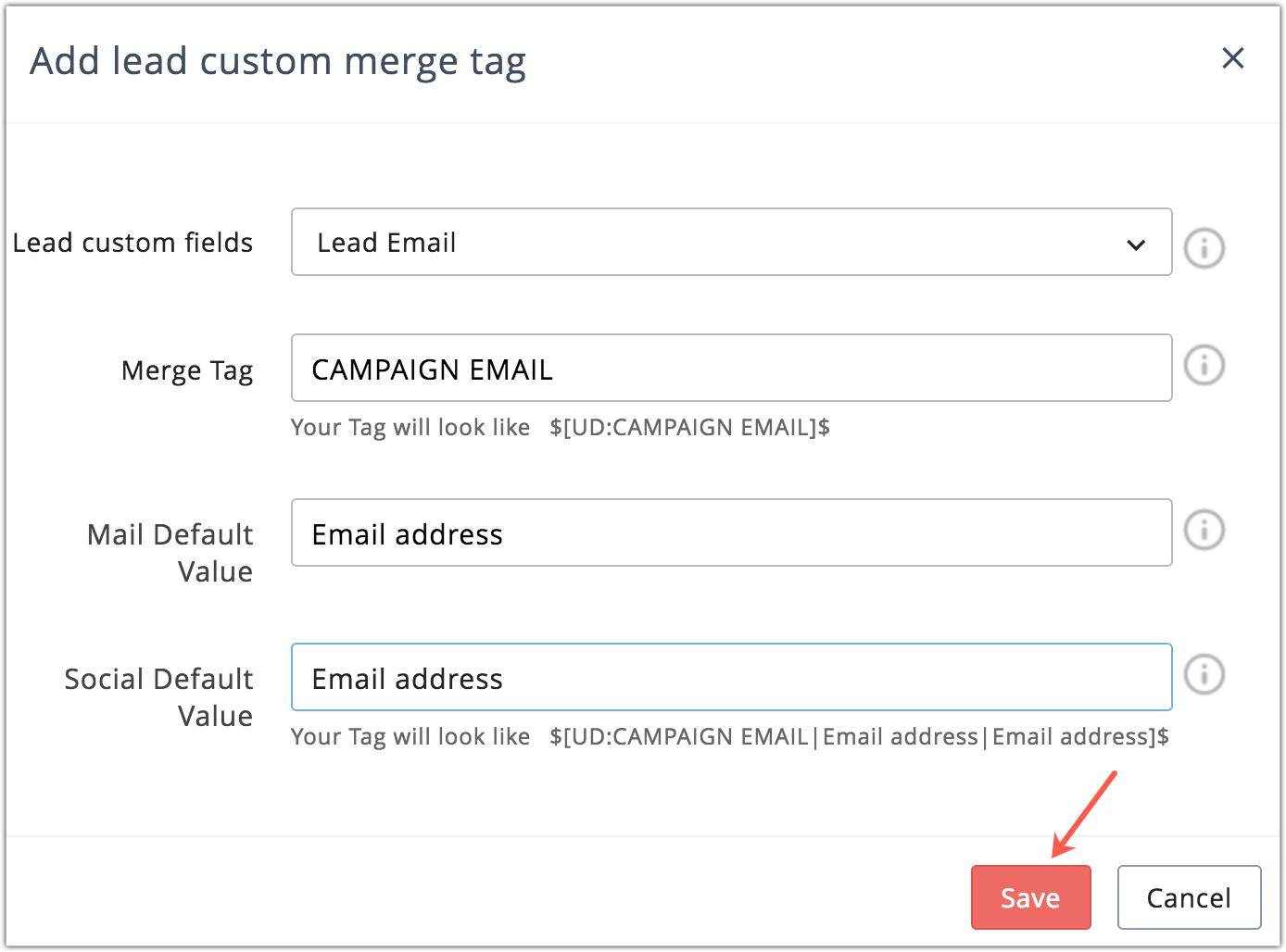Click the info icon beside Lead custom fields

click(1204, 248)
